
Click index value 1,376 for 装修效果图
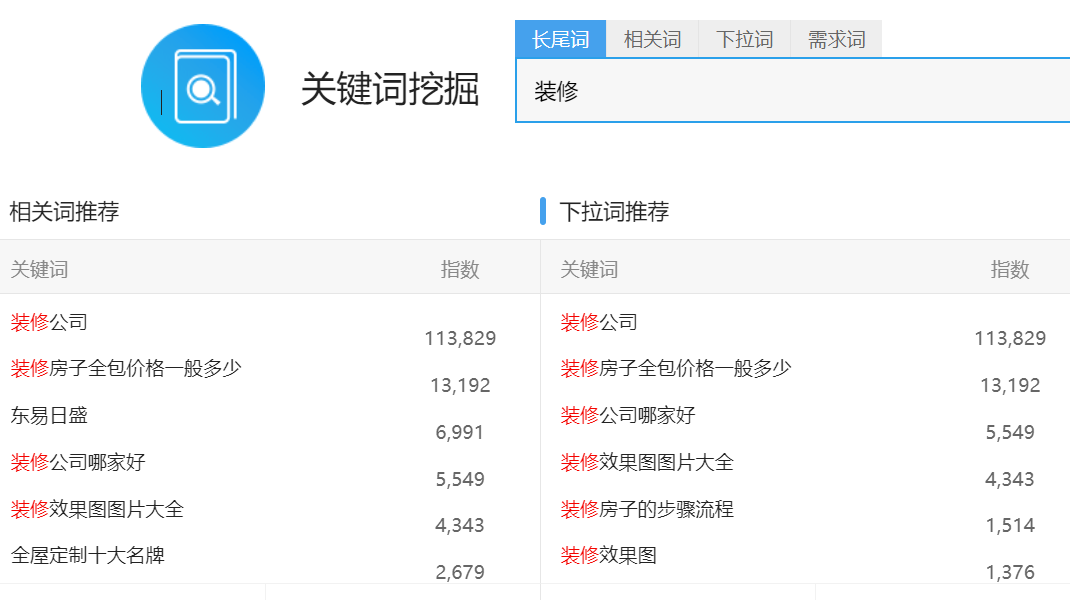coord(1011,572)
